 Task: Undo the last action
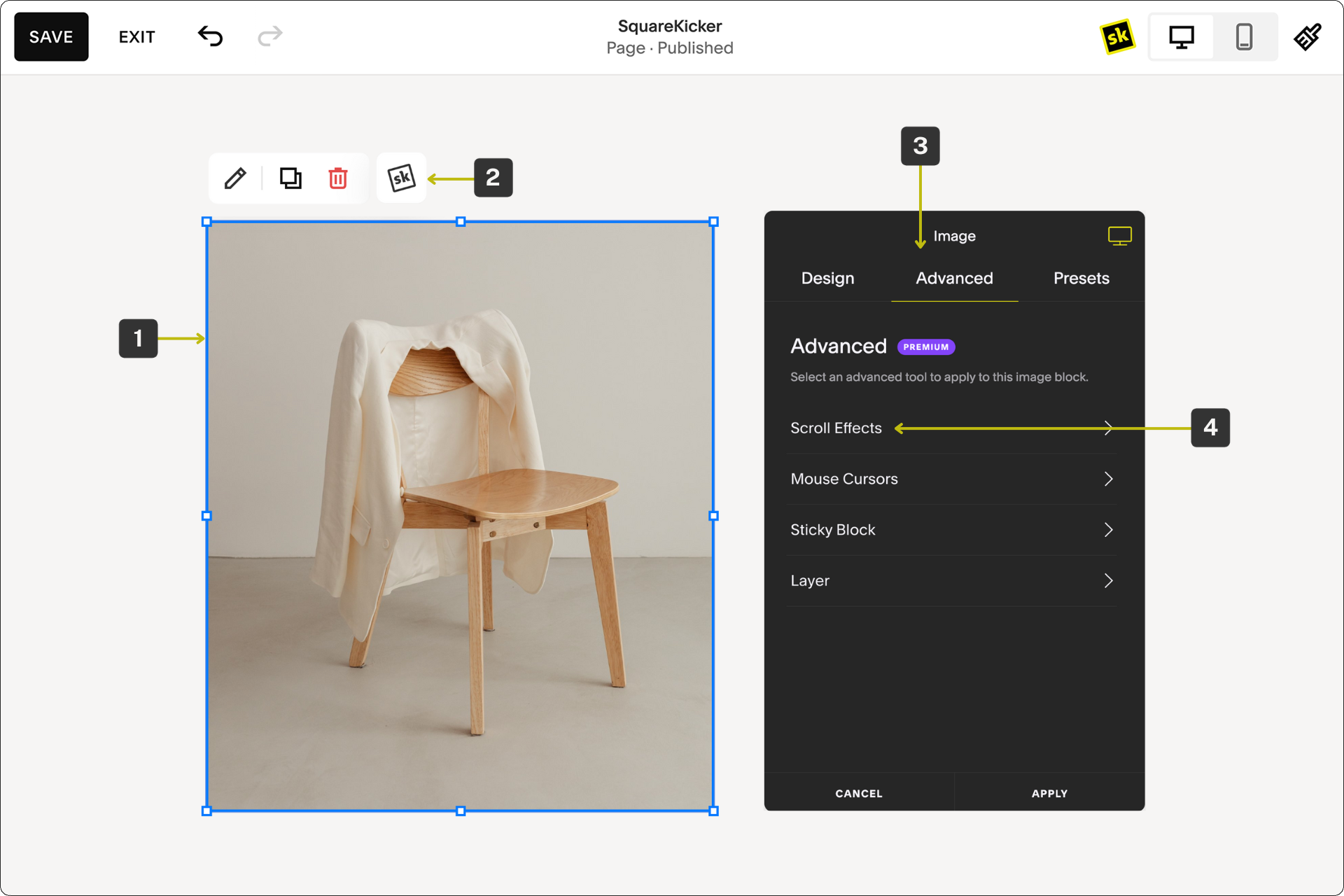(x=210, y=38)
